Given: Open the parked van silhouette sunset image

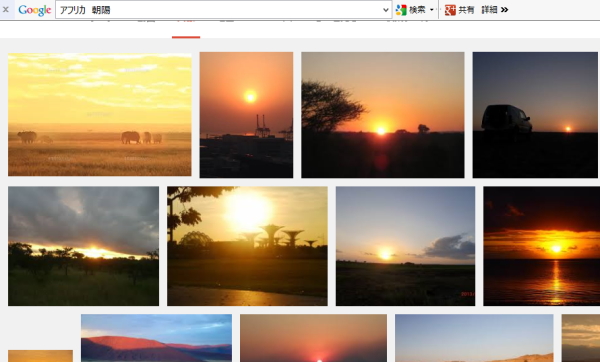Looking at the screenshot, I should [535, 115].
